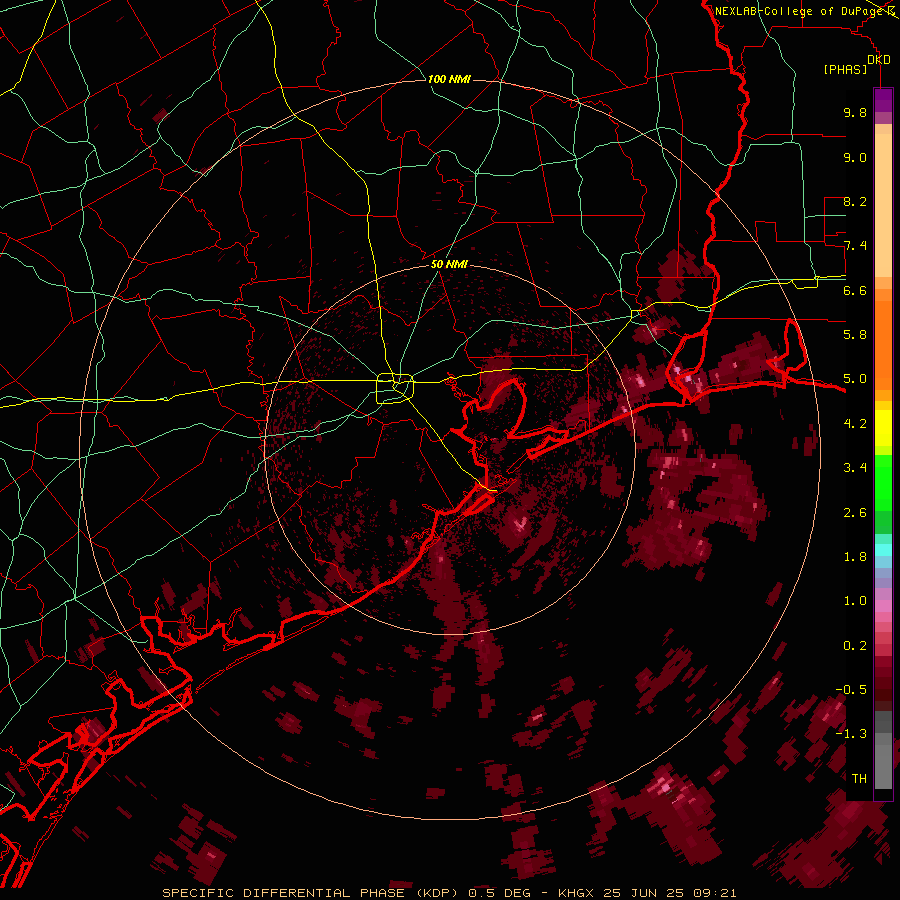This screenshot has height=900, width=900.
Task: Click the -0.5 scale value
Action: pyautogui.click(x=852, y=690)
